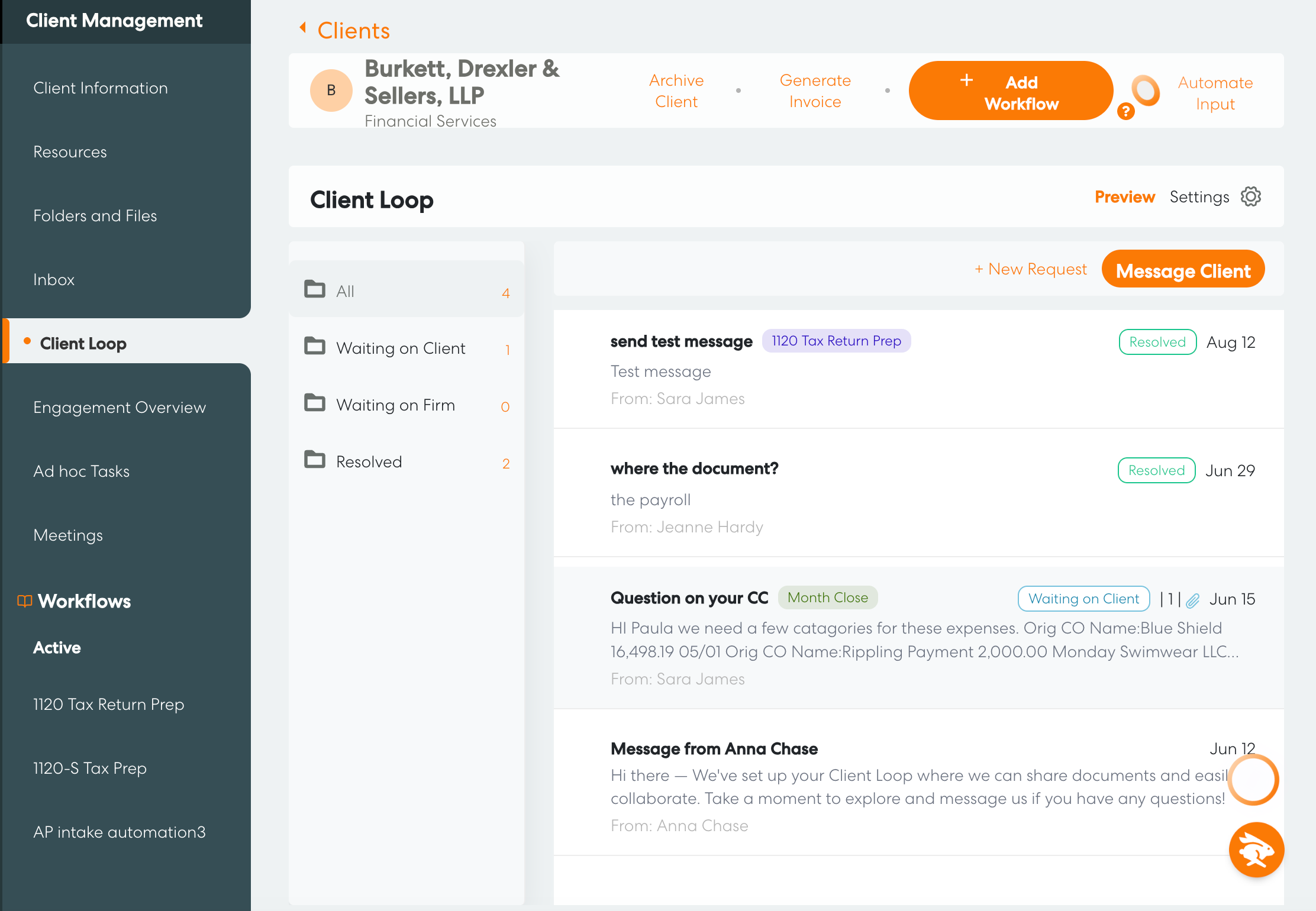The width and height of the screenshot is (1316, 911).
Task: Open the Question on your CC thread
Action: (918, 638)
